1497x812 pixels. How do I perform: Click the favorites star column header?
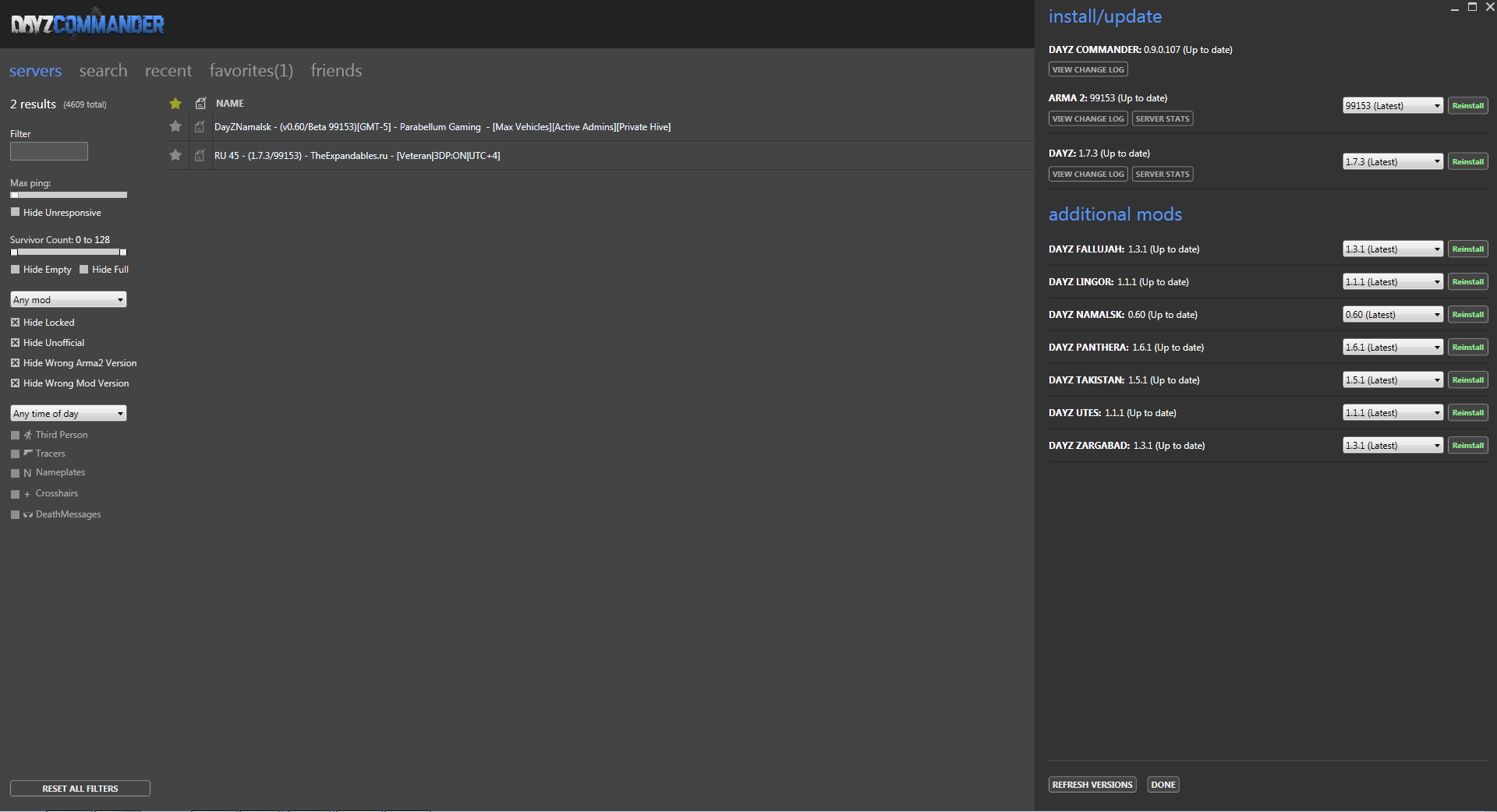tap(175, 103)
